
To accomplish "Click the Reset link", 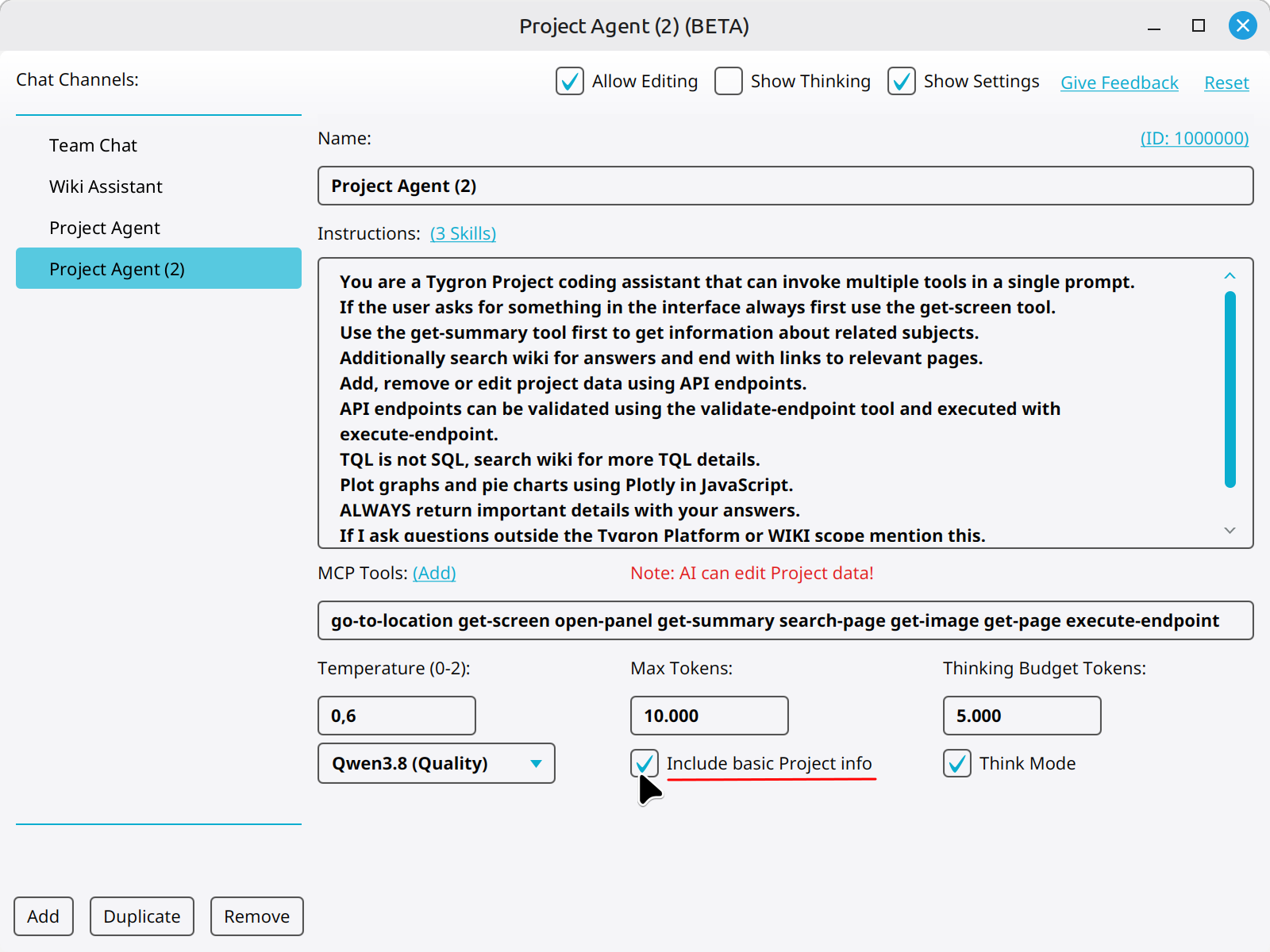I will (x=1226, y=83).
